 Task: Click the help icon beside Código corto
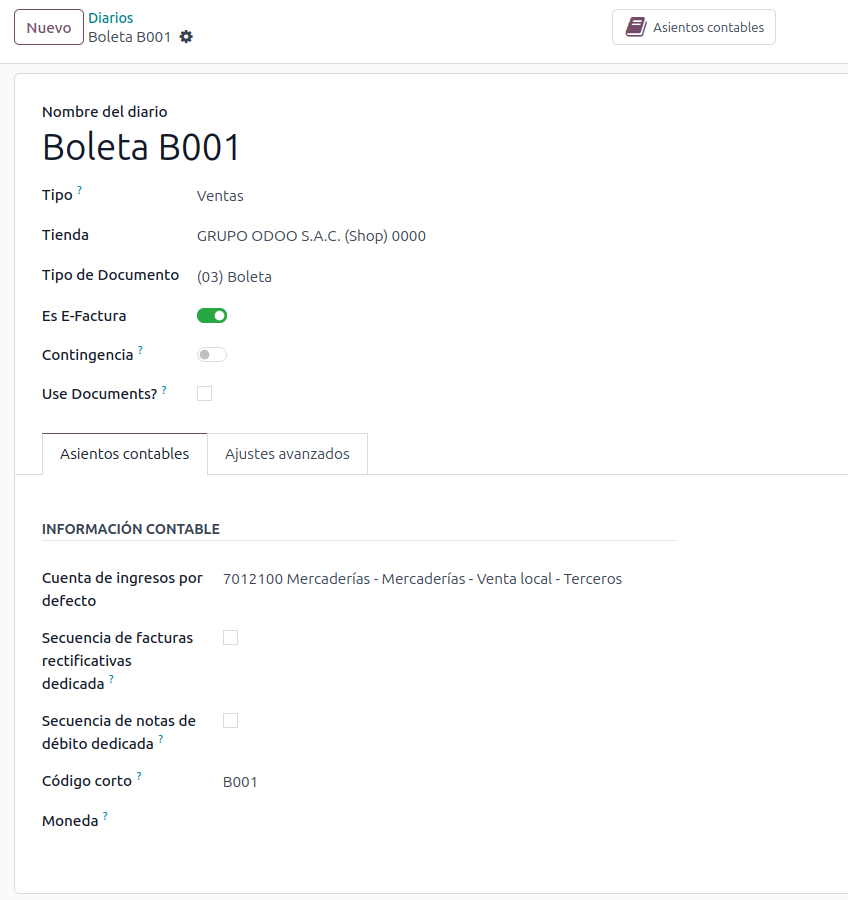[139, 776]
